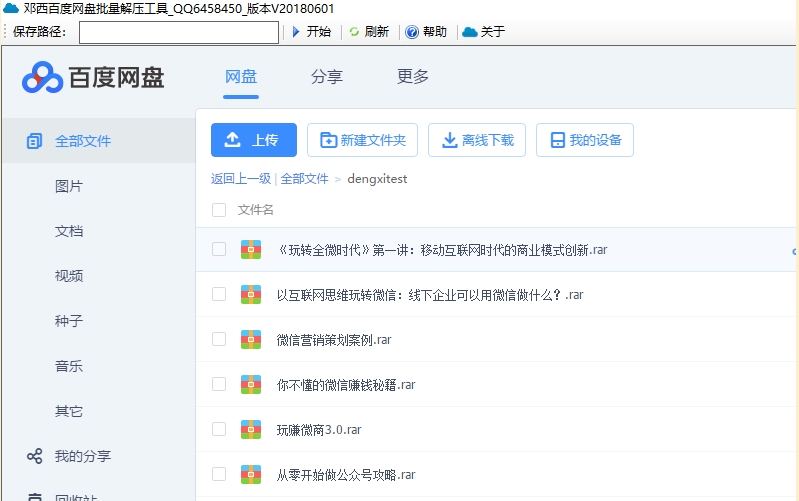
Task: Toggle the select-all 文件名 checkbox
Action: pyautogui.click(x=219, y=210)
